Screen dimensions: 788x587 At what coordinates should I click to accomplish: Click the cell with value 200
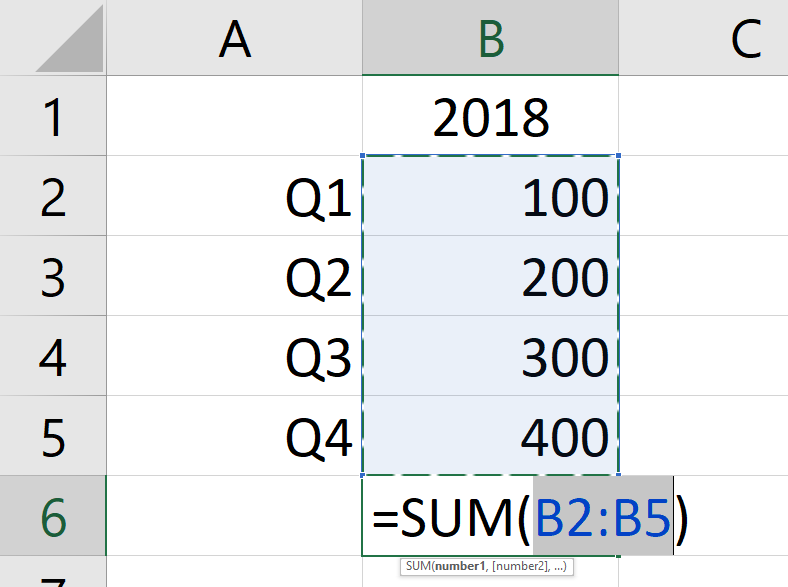coord(490,278)
